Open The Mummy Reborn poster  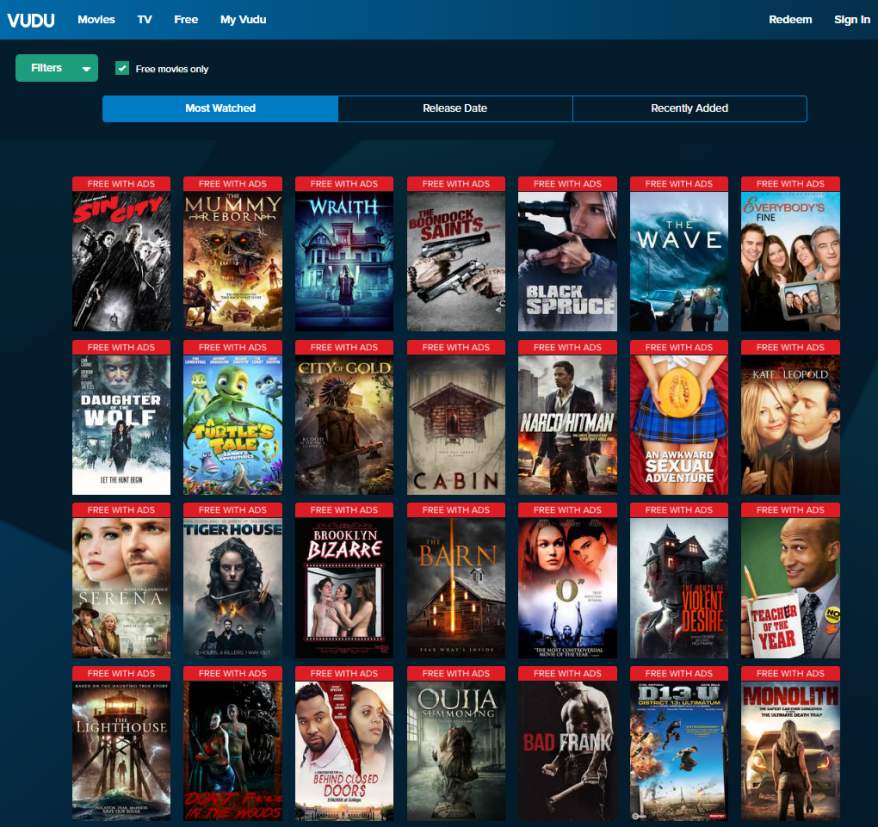click(x=232, y=254)
